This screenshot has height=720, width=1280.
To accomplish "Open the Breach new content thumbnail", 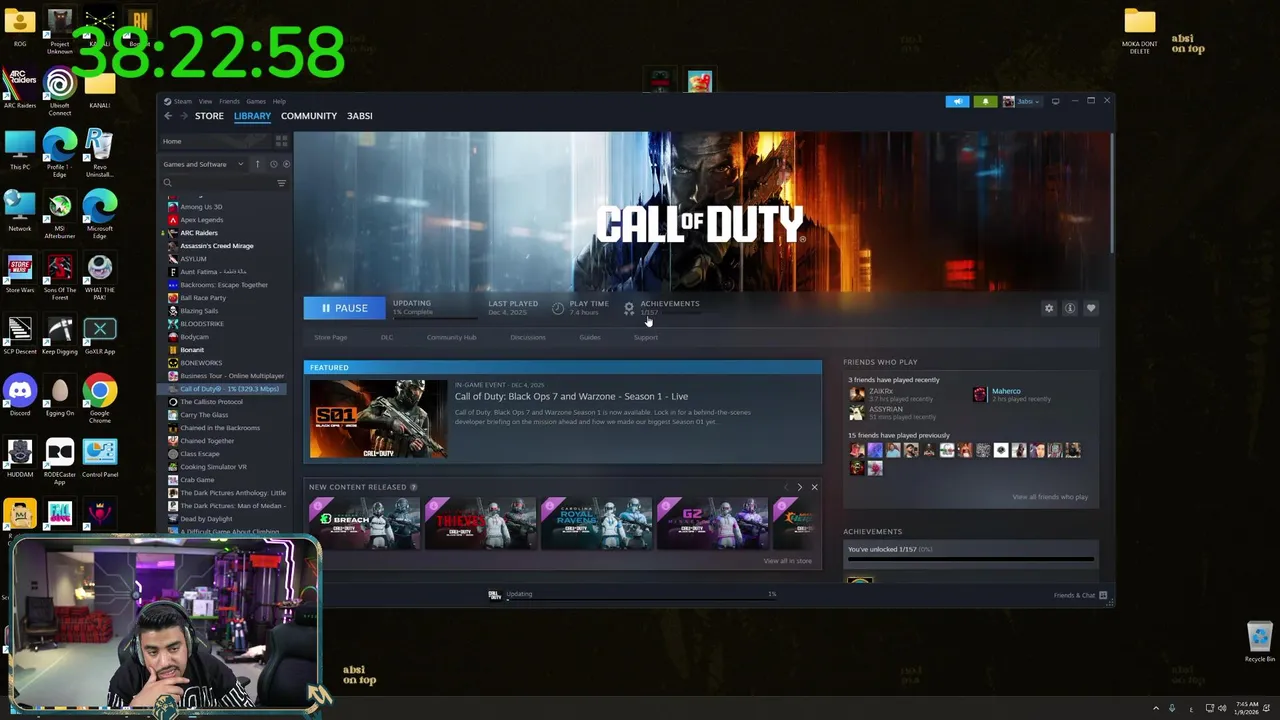I will pos(365,523).
